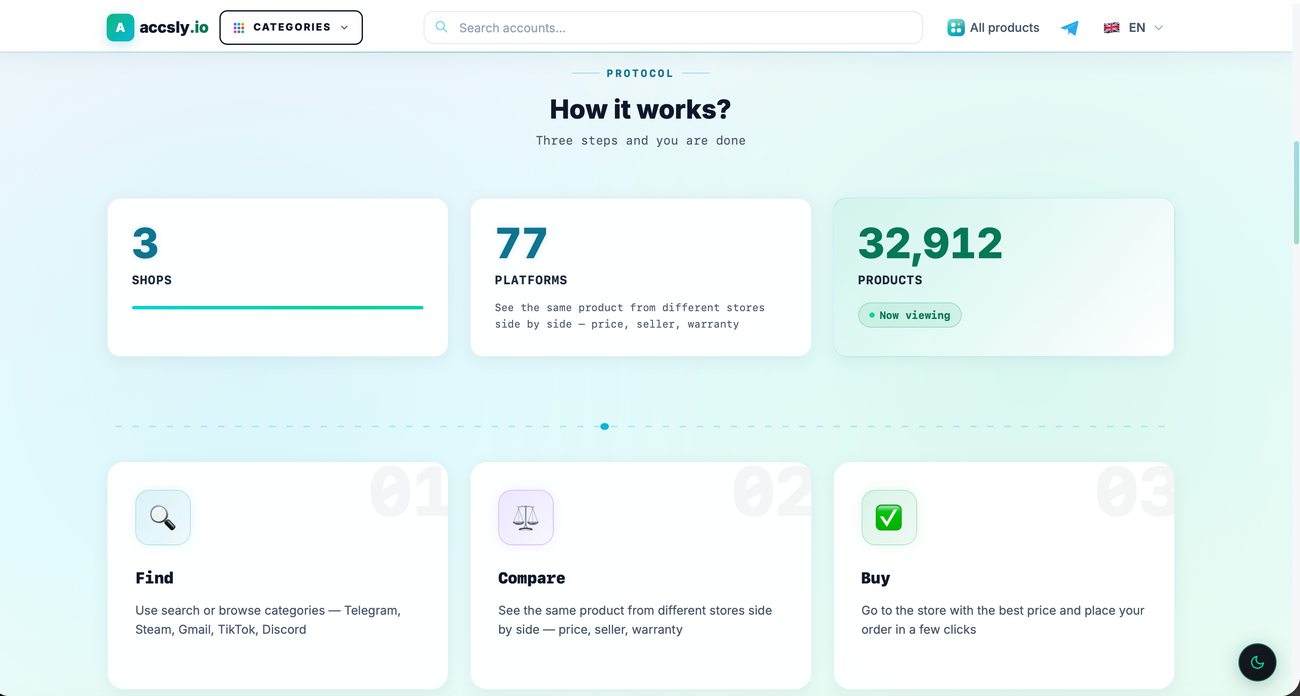Click the magnifying glass Find step icon
Image resolution: width=1300 pixels, height=696 pixels.
point(163,517)
